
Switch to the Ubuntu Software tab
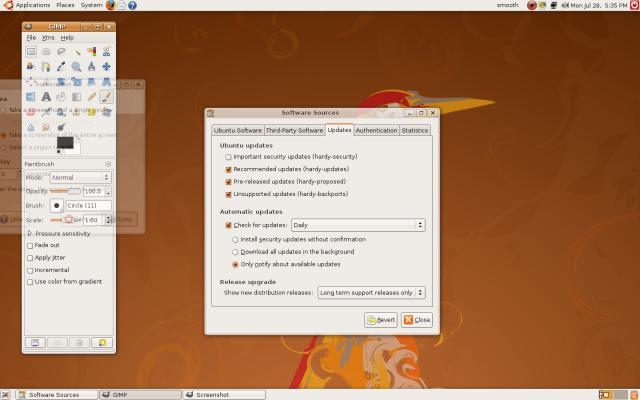click(x=238, y=130)
